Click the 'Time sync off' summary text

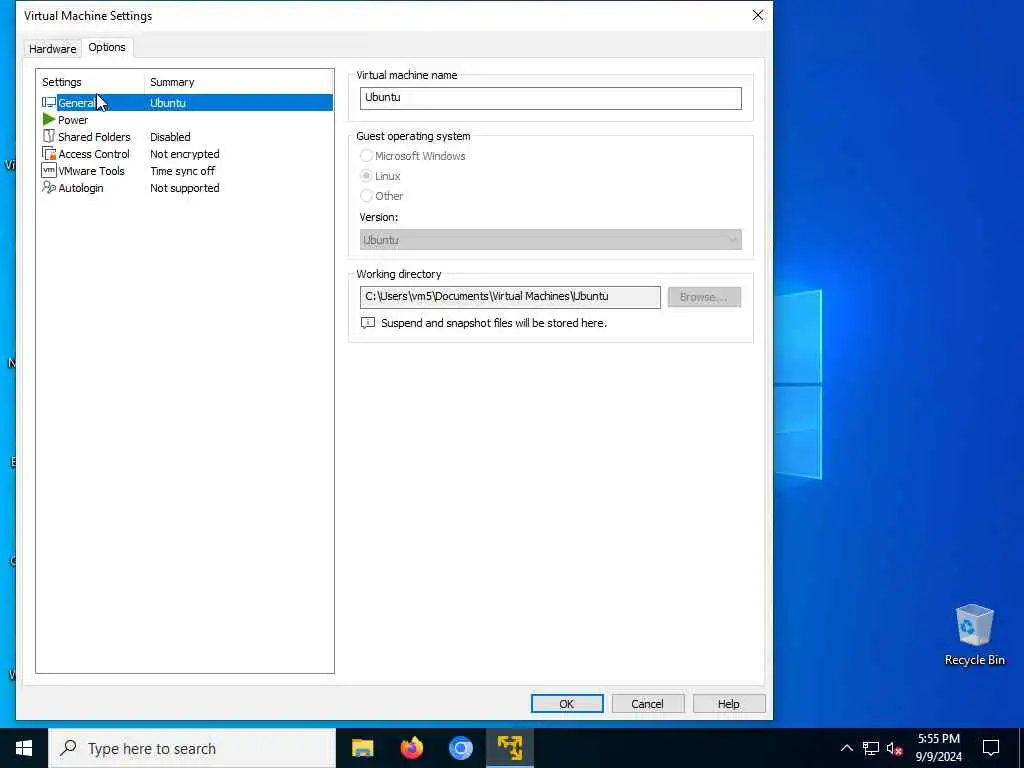pyautogui.click(x=182, y=170)
